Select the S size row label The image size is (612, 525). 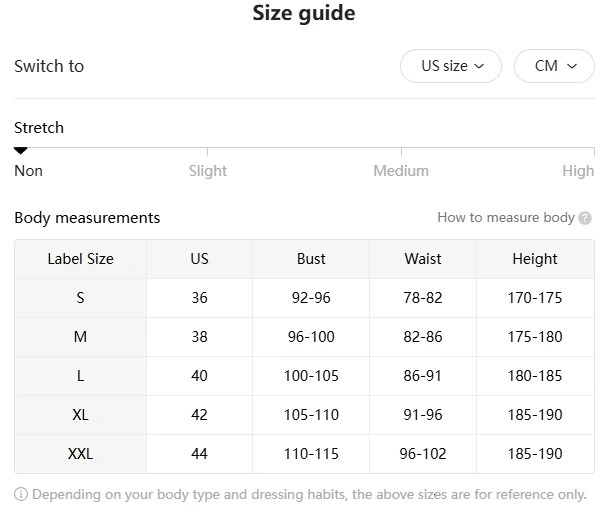tap(80, 298)
